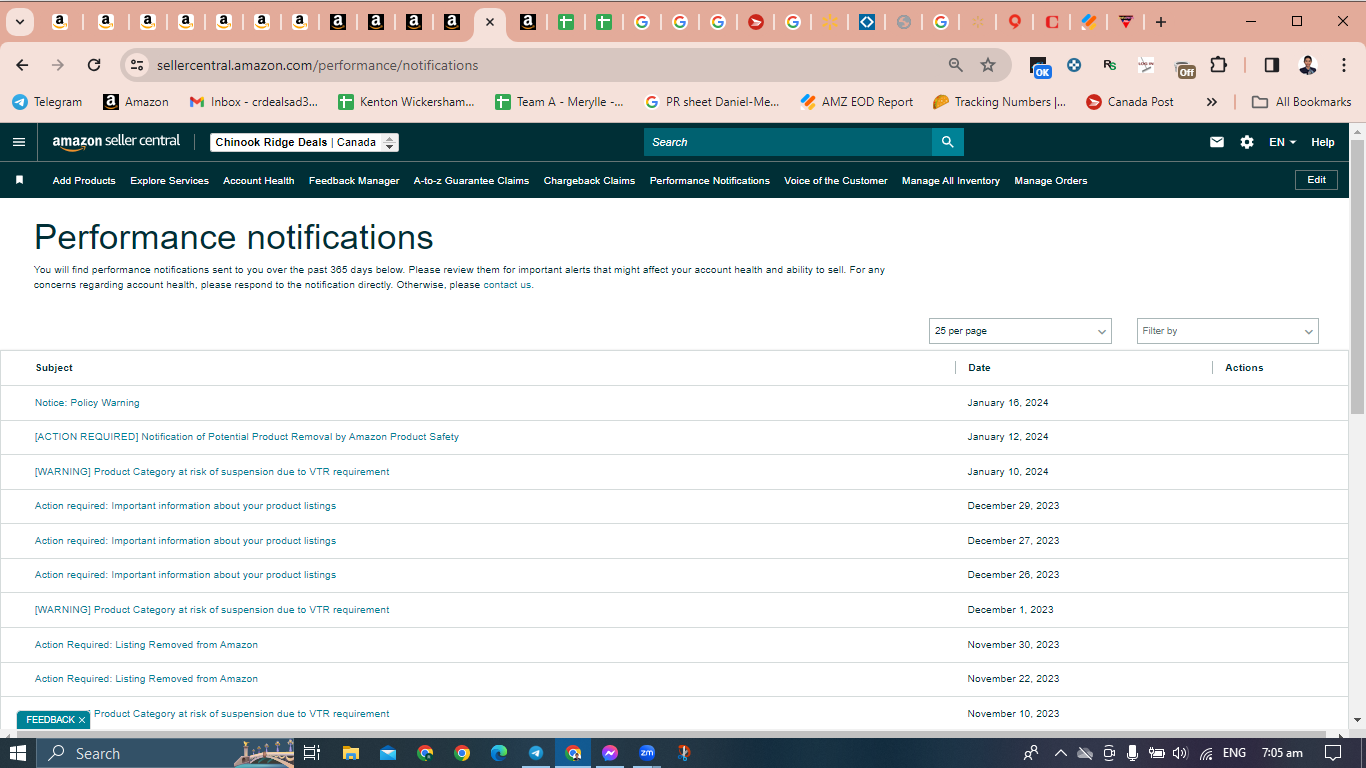This screenshot has height=768, width=1366.
Task: Click the taskbar volume speaker icon
Action: pos(1180,753)
